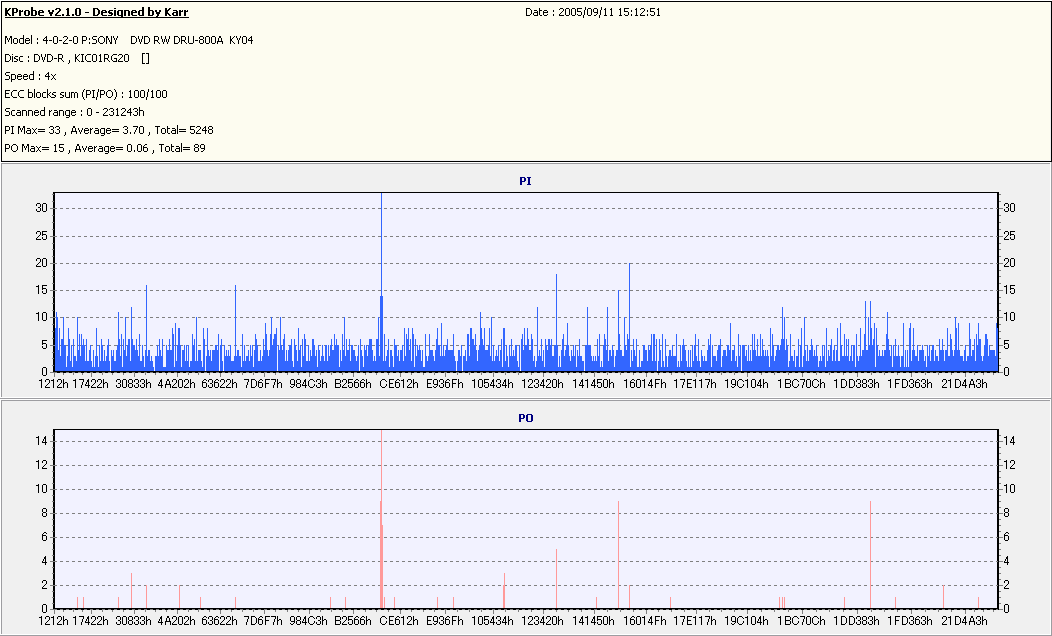1052x636 pixels.
Task: Click '16014Fh' on the PO chart x-axis
Action: pos(645,621)
